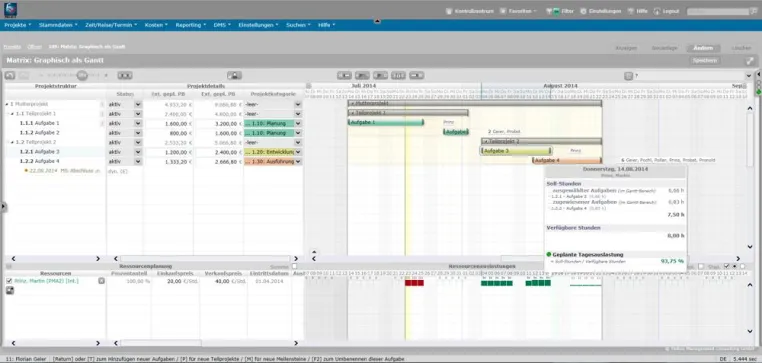
Task: Switch to the Ändern tab
Action: click(x=703, y=48)
